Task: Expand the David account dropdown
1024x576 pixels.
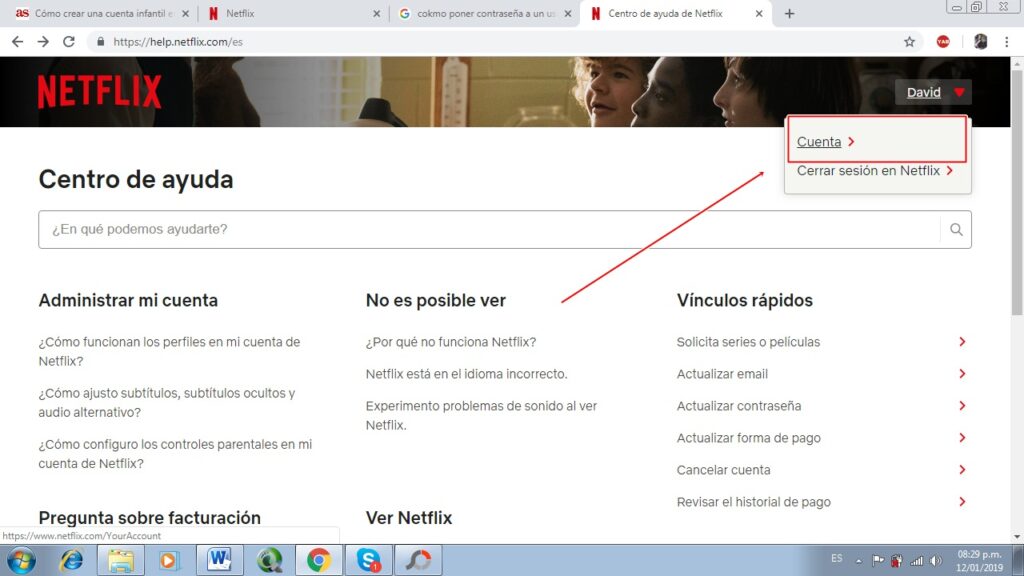Action: point(933,92)
